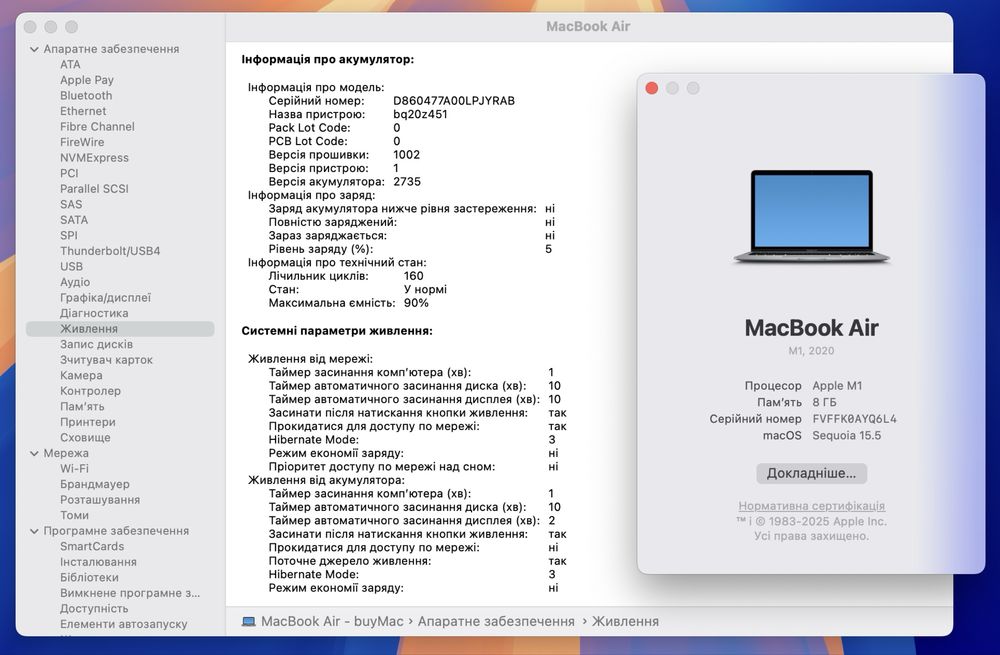Select the highlighted Живлення sidebar item

click(x=120, y=328)
